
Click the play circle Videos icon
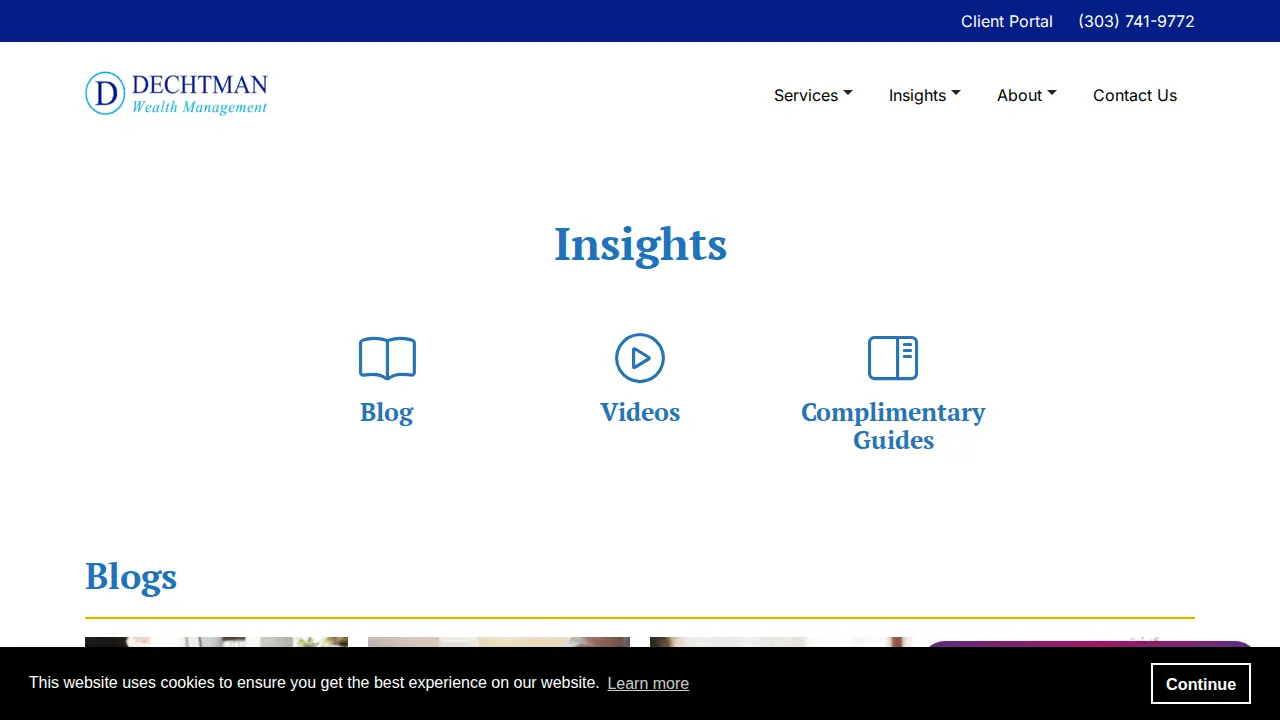coord(640,358)
